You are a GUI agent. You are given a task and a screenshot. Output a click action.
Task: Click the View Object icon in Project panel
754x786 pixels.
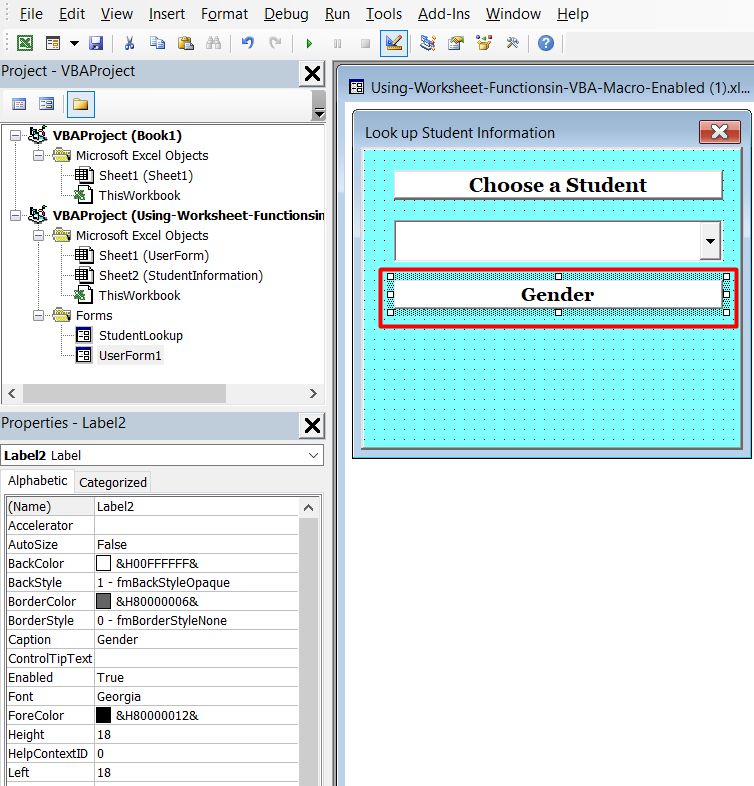coord(47,104)
